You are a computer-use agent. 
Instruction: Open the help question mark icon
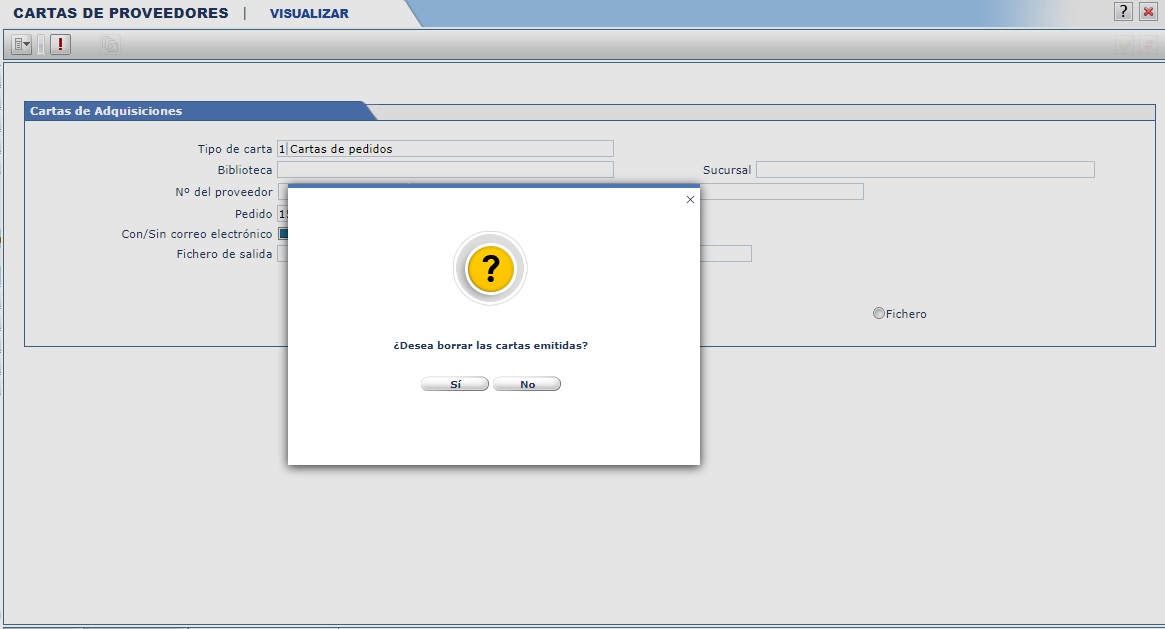pyautogui.click(x=1123, y=12)
